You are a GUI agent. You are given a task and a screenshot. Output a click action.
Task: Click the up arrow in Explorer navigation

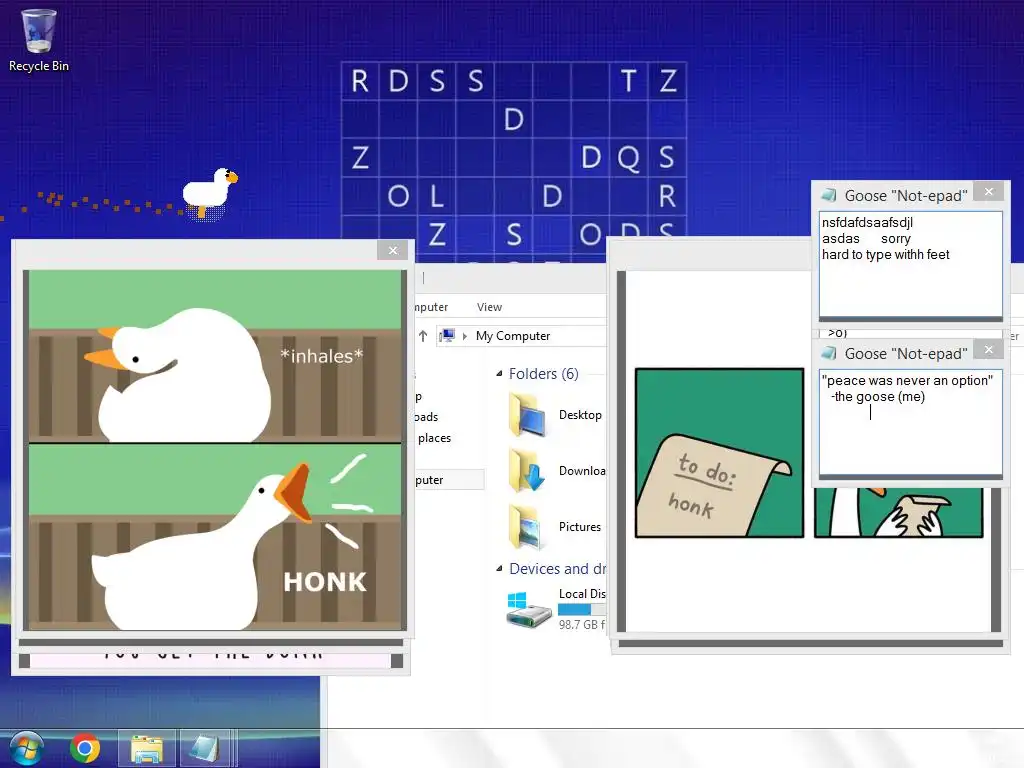click(423, 336)
